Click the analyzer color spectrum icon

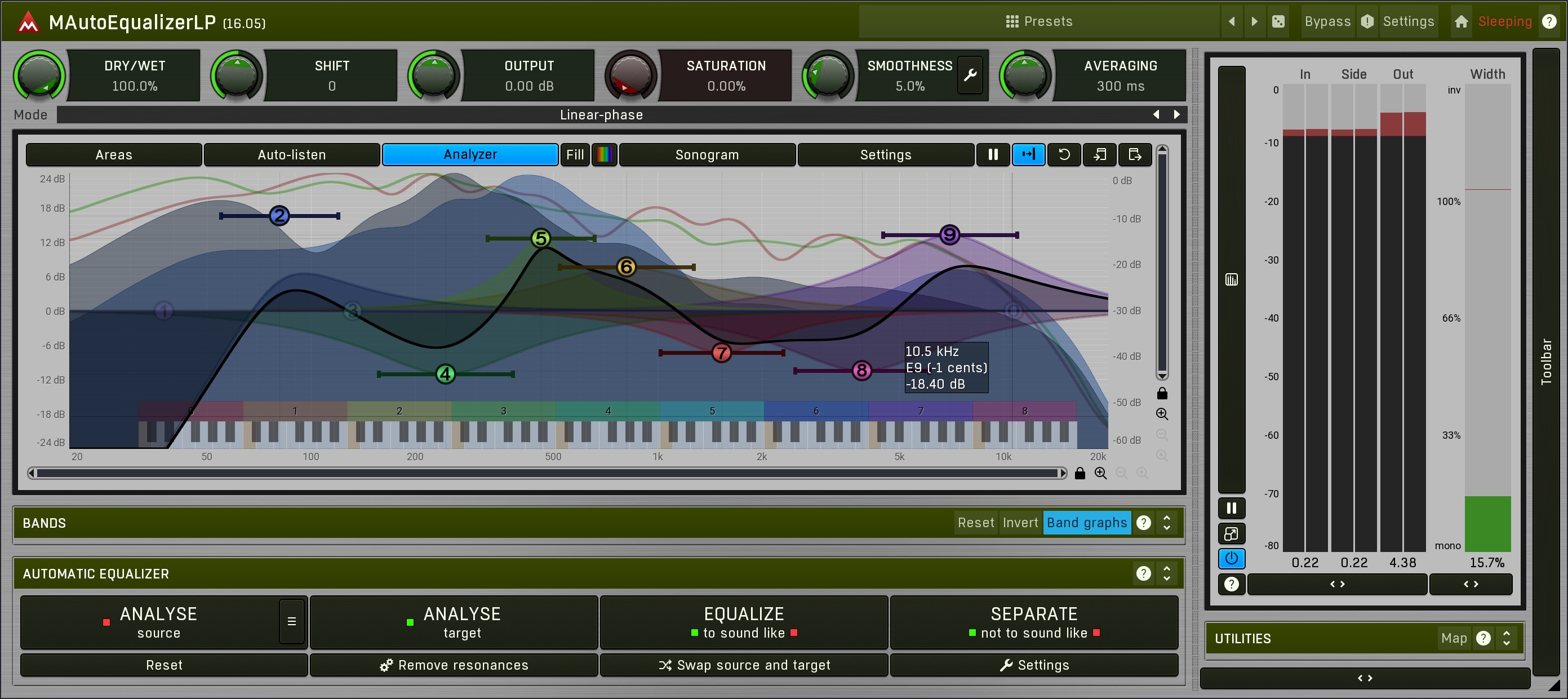[604, 154]
